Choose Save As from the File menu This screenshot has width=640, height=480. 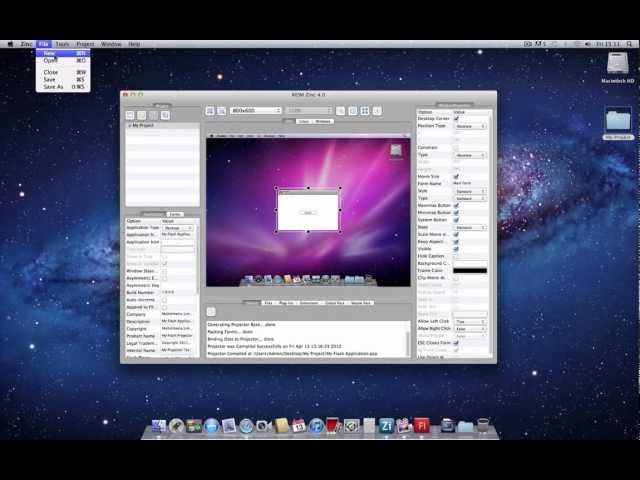(63, 87)
